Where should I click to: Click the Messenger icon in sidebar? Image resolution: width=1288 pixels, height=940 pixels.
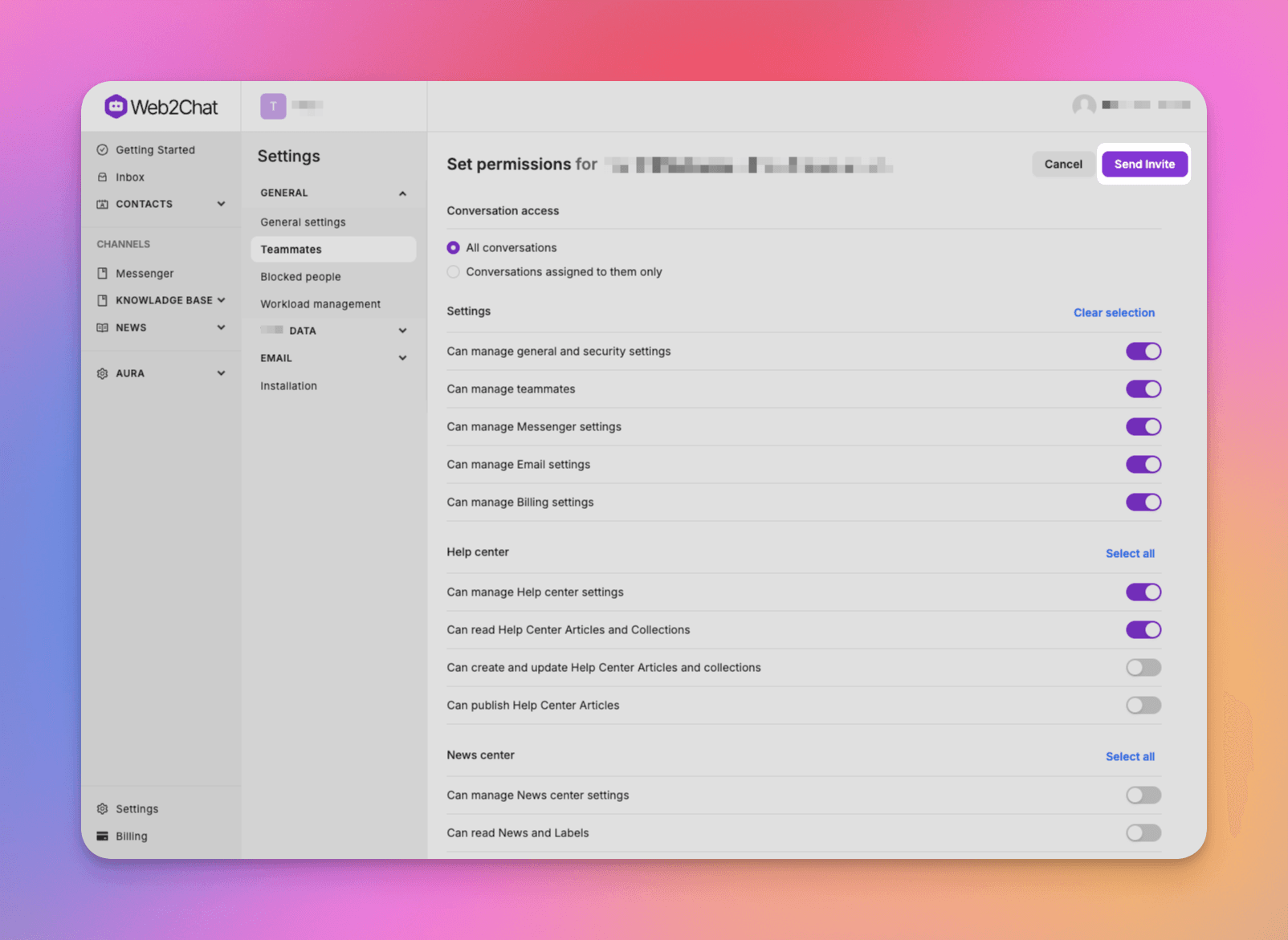click(102, 273)
